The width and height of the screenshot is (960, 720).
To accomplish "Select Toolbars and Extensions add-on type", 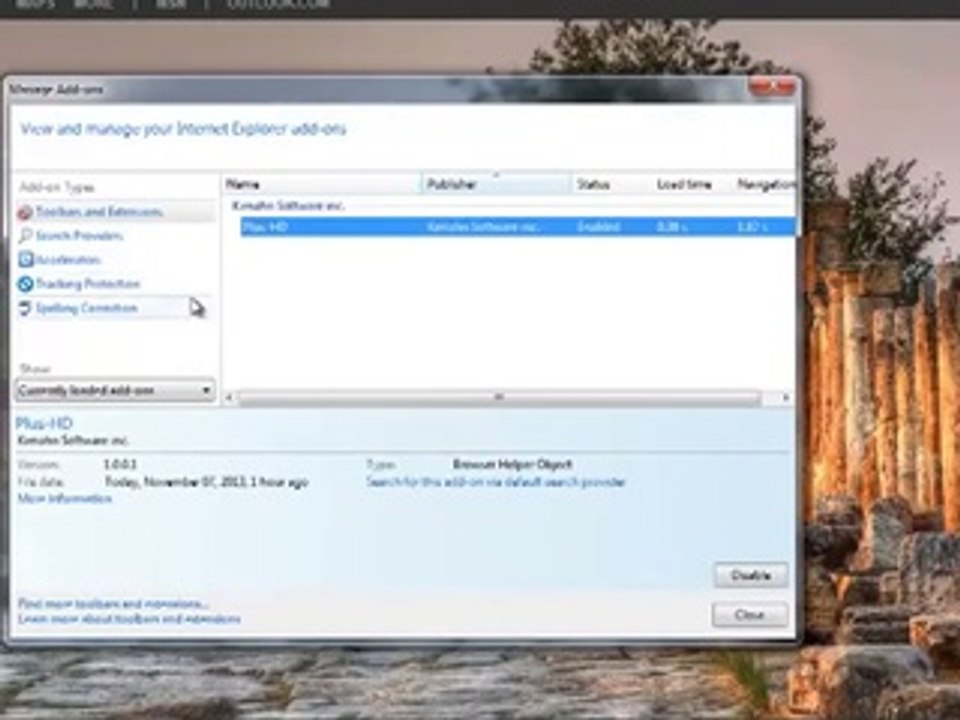I will tap(115, 212).
